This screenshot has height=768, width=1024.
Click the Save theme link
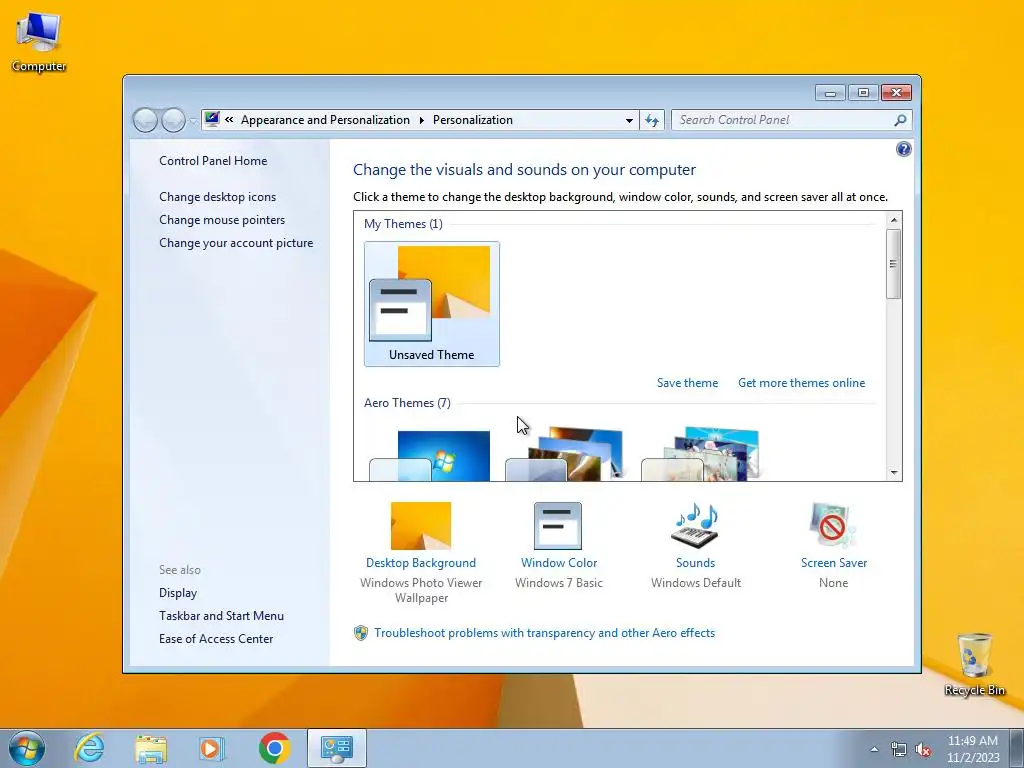[x=687, y=383]
